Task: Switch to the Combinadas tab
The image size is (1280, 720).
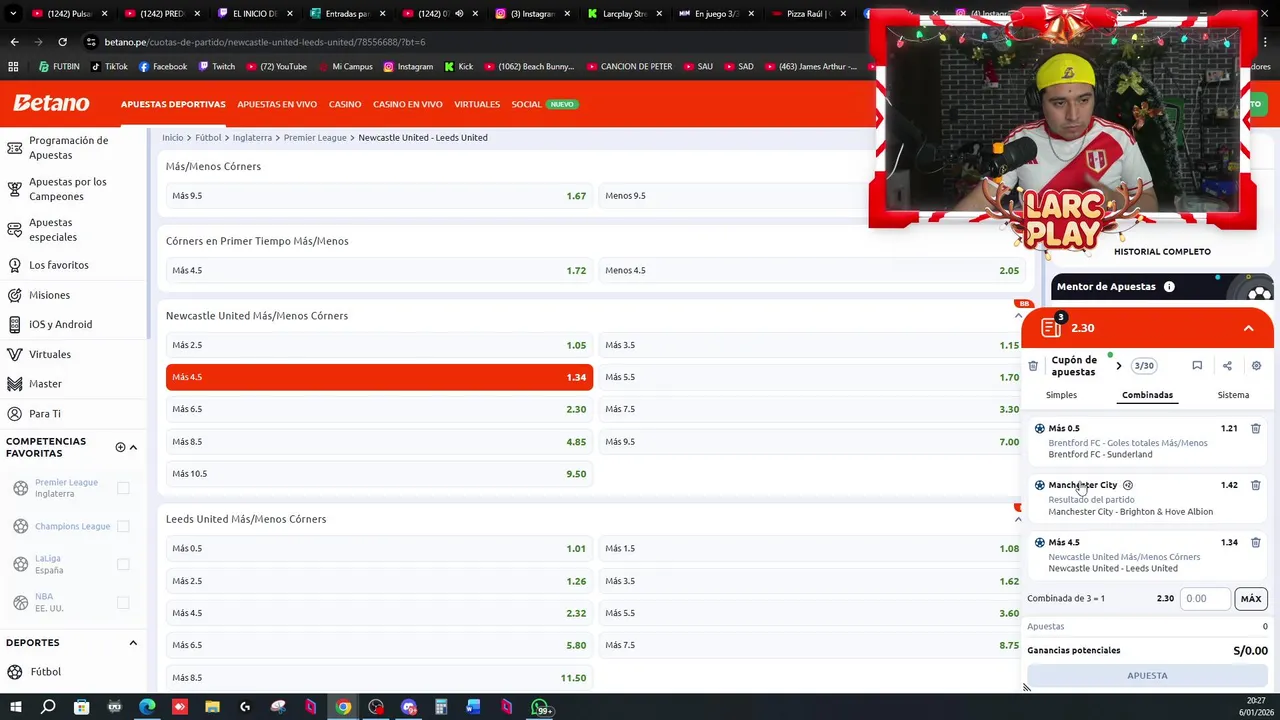Action: pyautogui.click(x=1147, y=395)
